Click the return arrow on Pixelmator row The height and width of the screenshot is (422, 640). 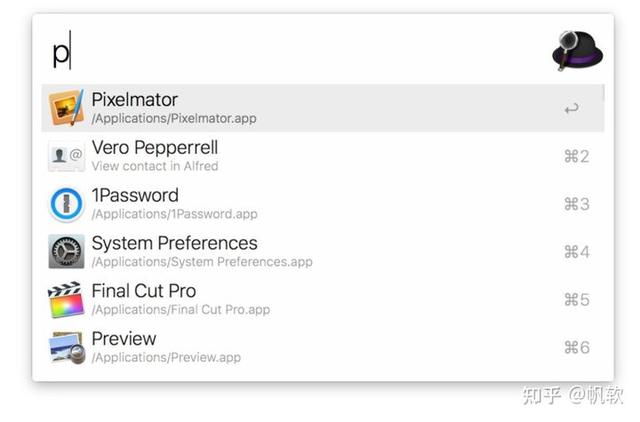tap(571, 109)
